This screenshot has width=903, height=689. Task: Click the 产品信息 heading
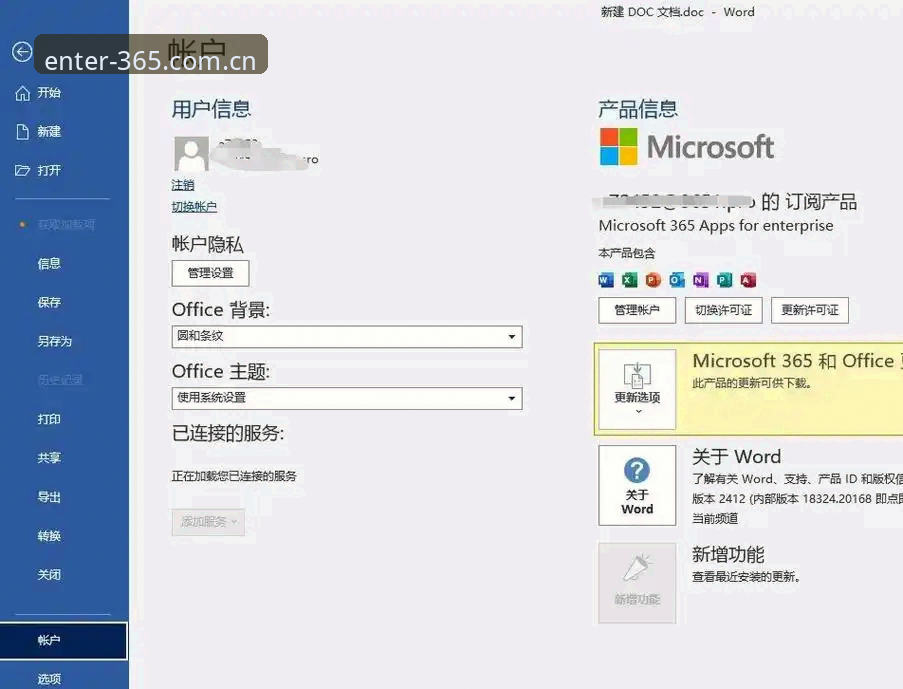[638, 109]
